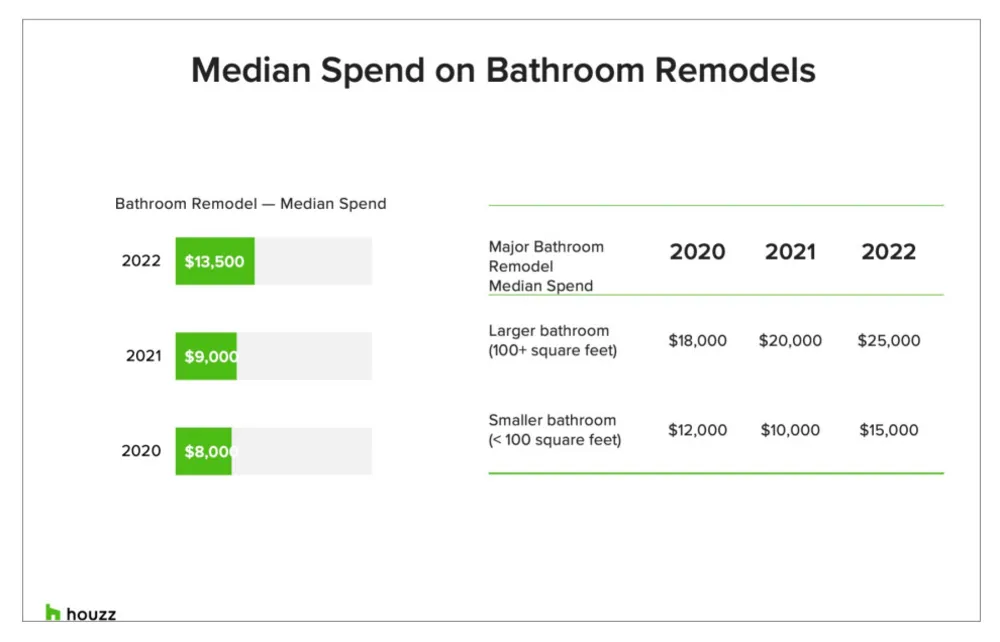Click the $25,000 table value

click(888, 340)
